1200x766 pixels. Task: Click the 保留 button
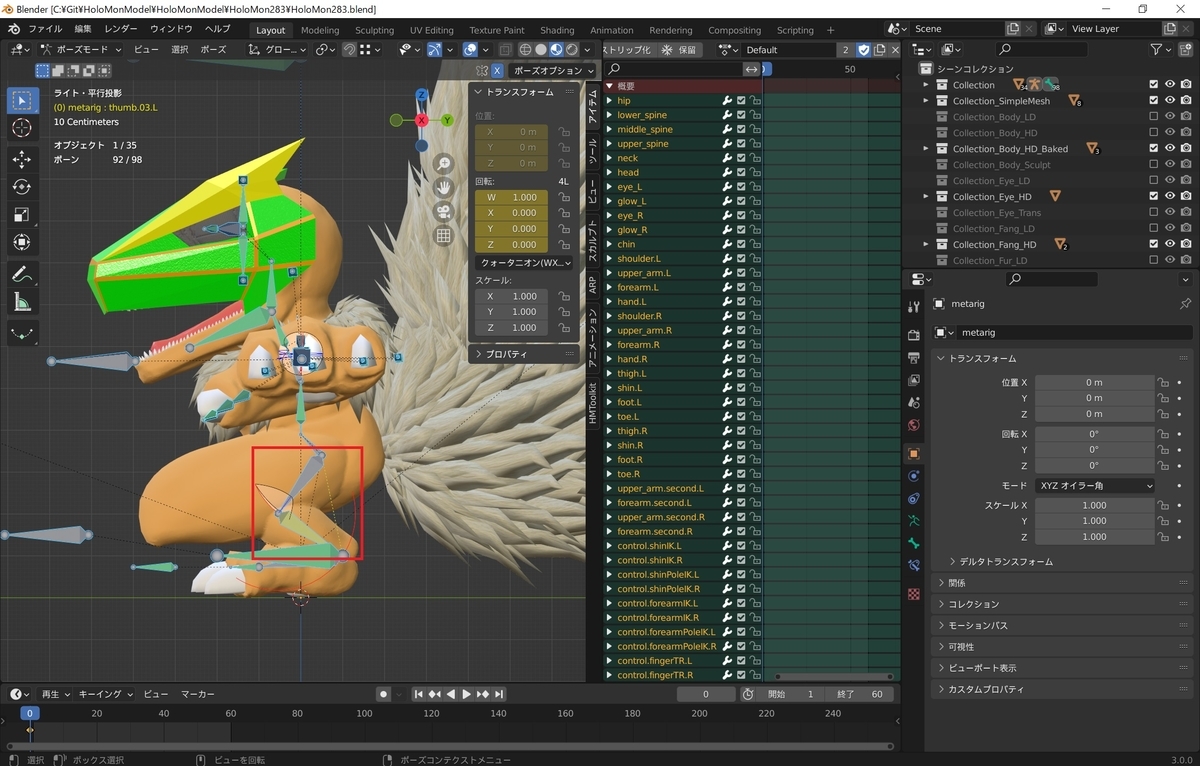click(680, 49)
